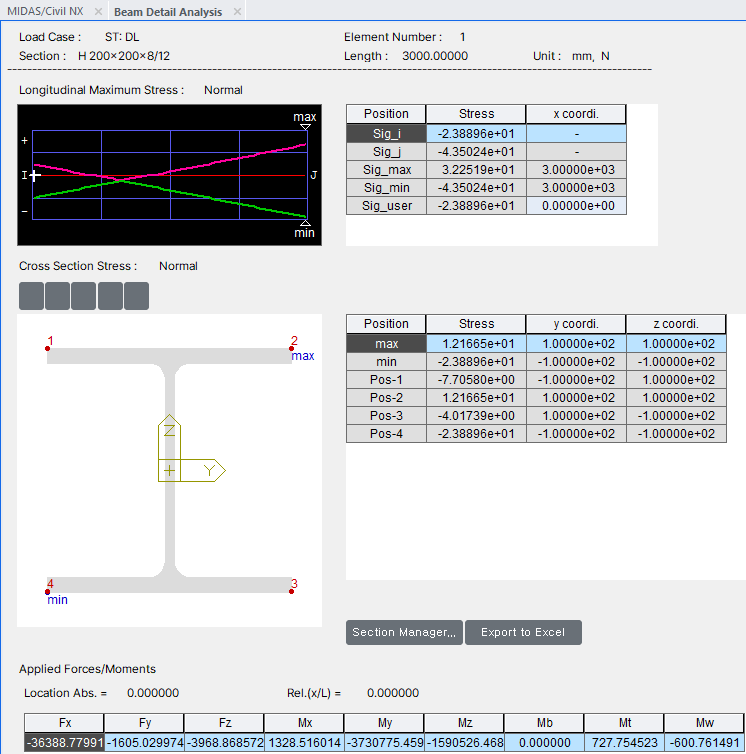
Task: Click the Mt column header
Action: pos(624,723)
